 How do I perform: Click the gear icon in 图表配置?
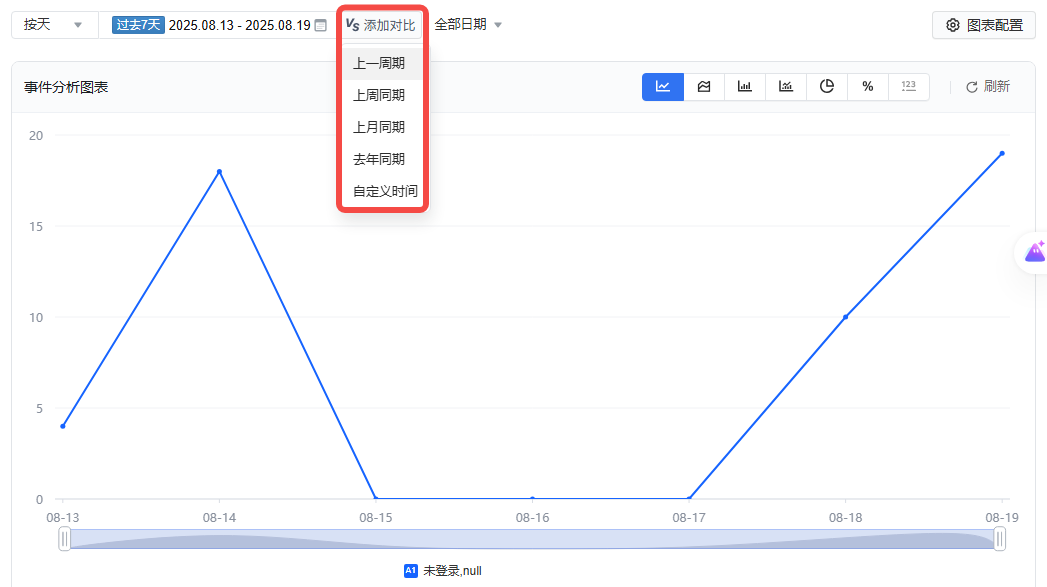[x=953, y=25]
